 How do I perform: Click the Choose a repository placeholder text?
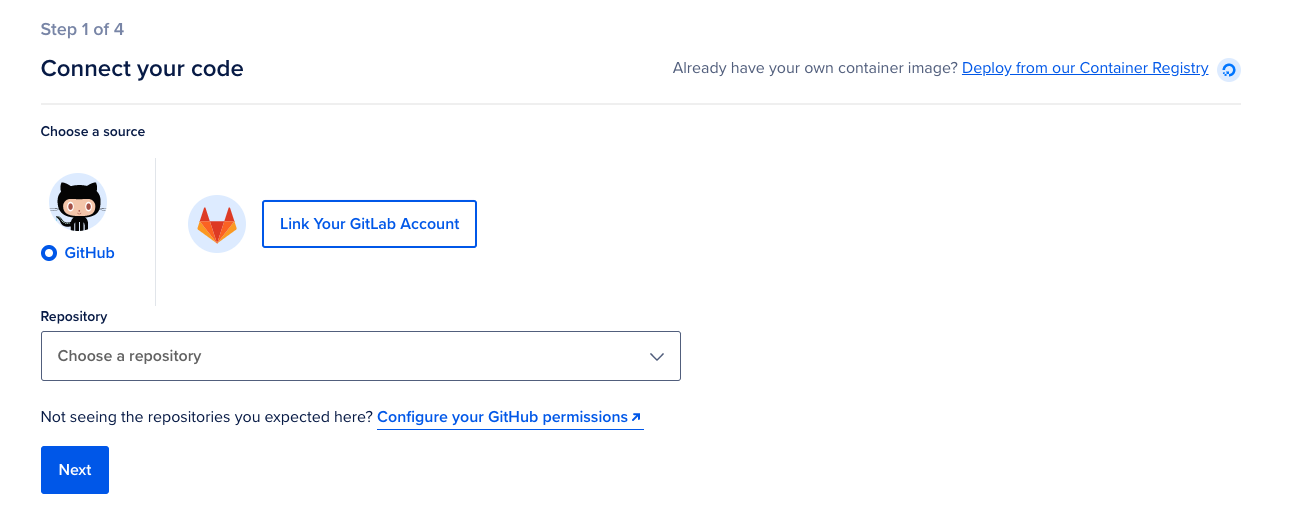coord(129,356)
